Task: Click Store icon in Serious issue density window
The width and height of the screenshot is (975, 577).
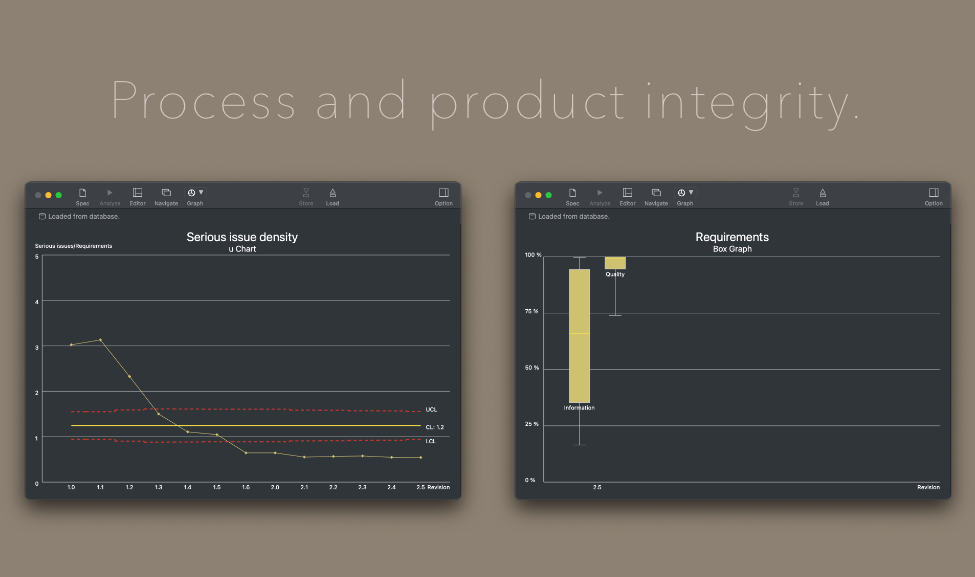Action: coord(306,193)
